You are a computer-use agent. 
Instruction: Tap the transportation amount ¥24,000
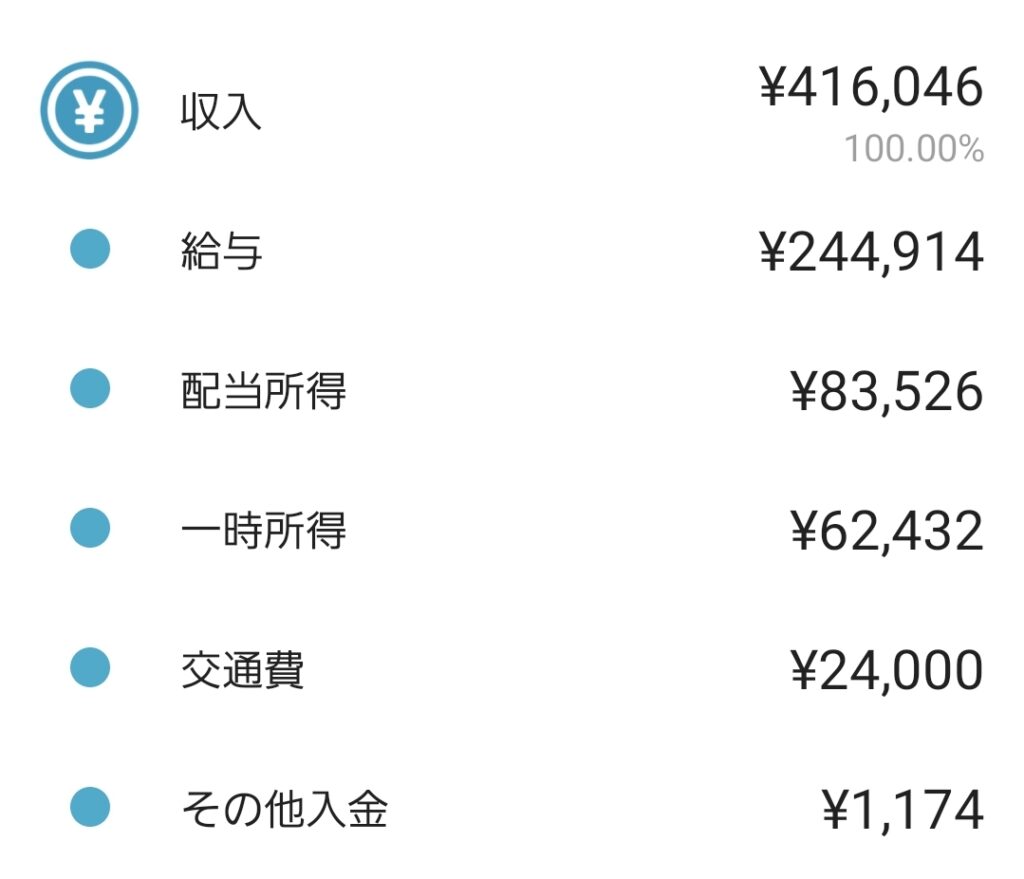coord(886,671)
